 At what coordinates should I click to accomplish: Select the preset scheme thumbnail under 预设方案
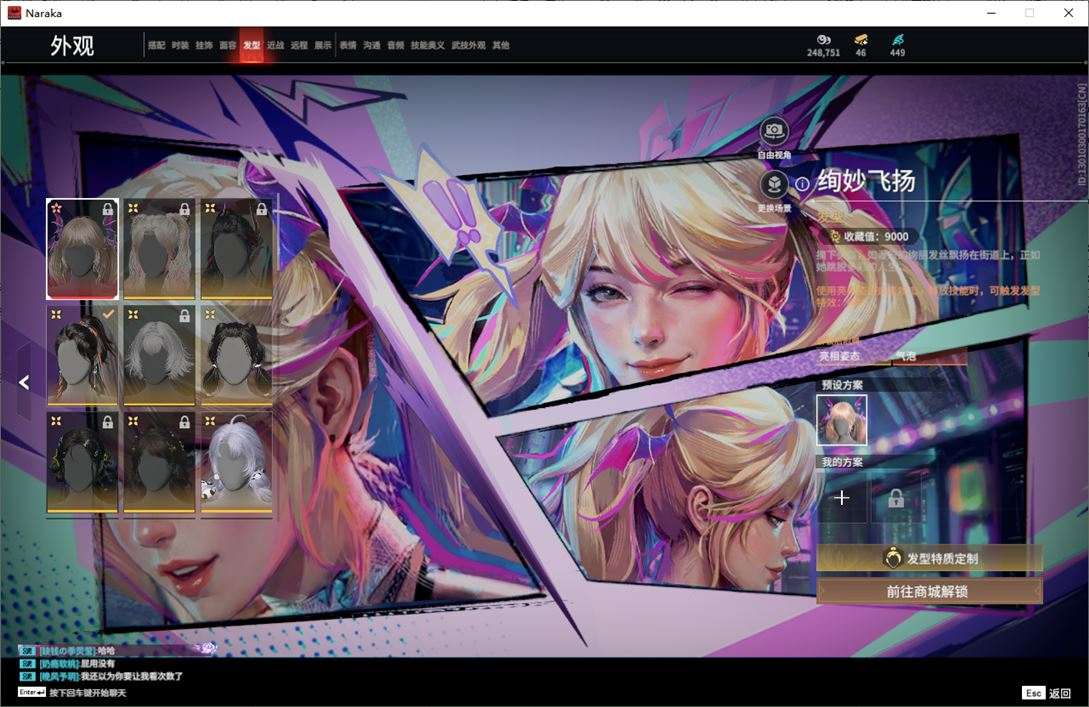point(842,419)
